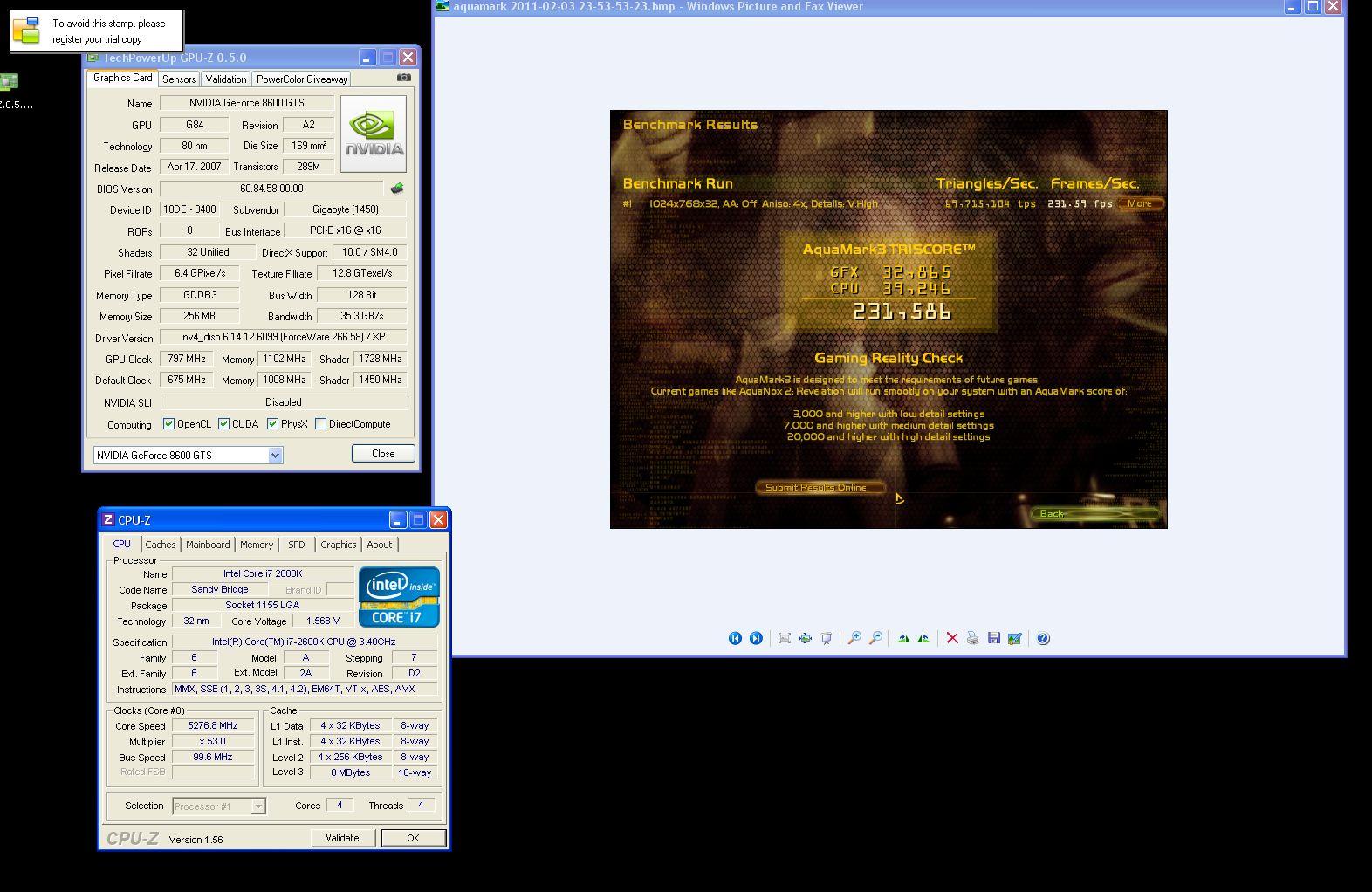Open SPD tab in CPU-Z

[297, 545]
